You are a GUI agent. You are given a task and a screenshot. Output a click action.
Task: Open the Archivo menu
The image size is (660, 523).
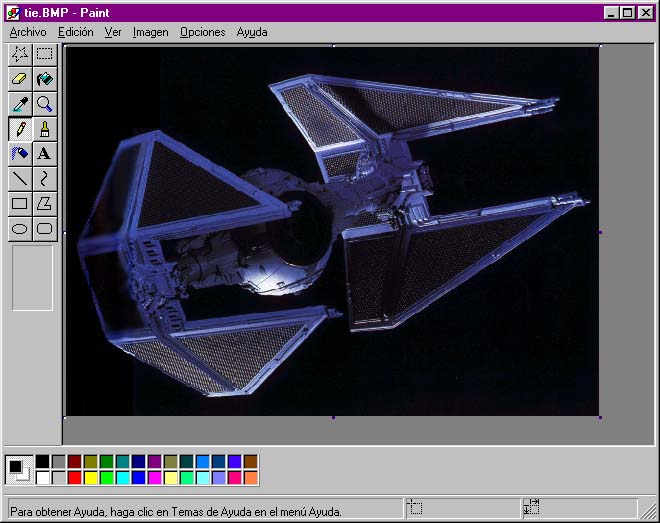[x=28, y=32]
